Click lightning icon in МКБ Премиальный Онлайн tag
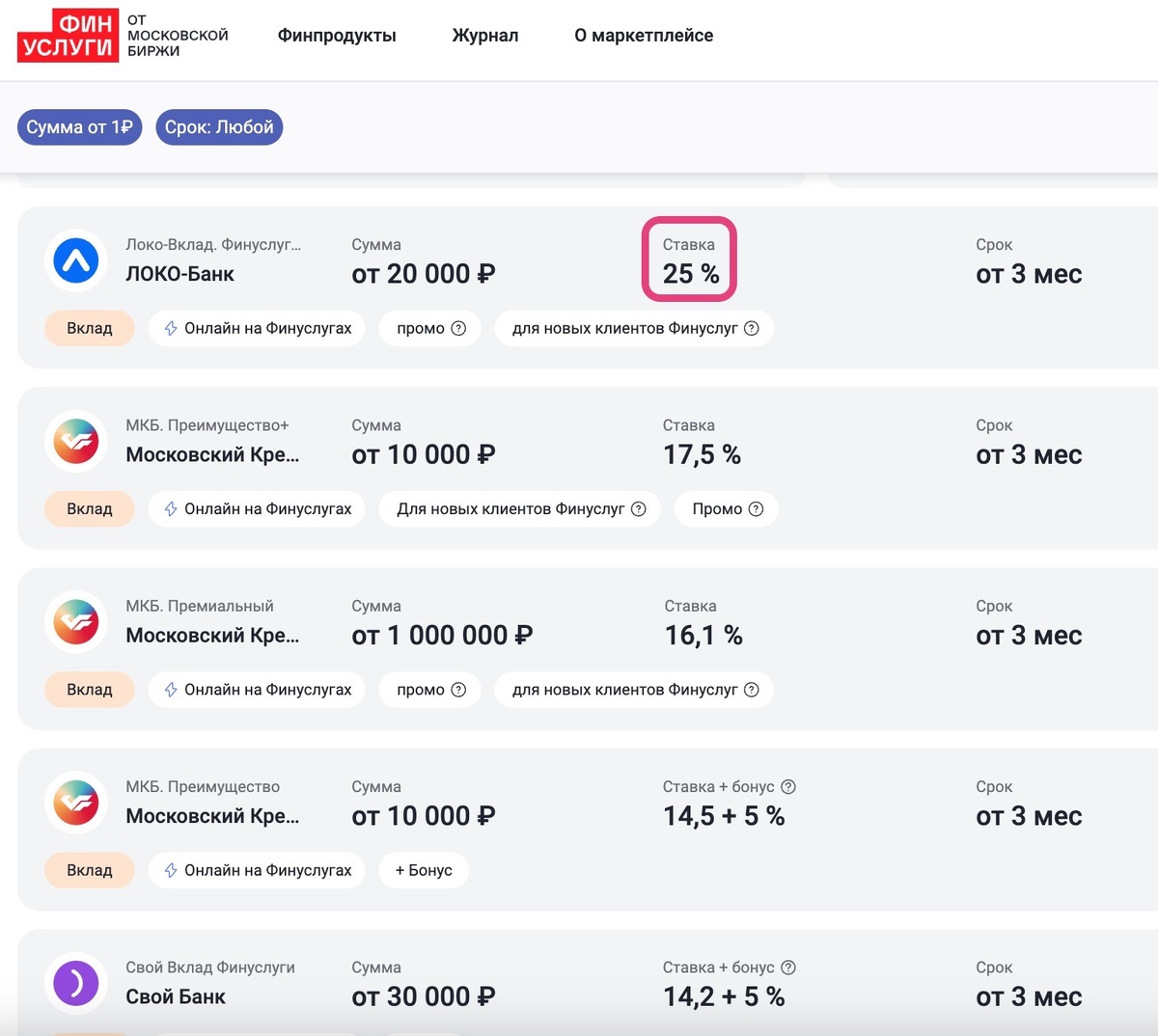The height and width of the screenshot is (1036, 1158). point(171,690)
